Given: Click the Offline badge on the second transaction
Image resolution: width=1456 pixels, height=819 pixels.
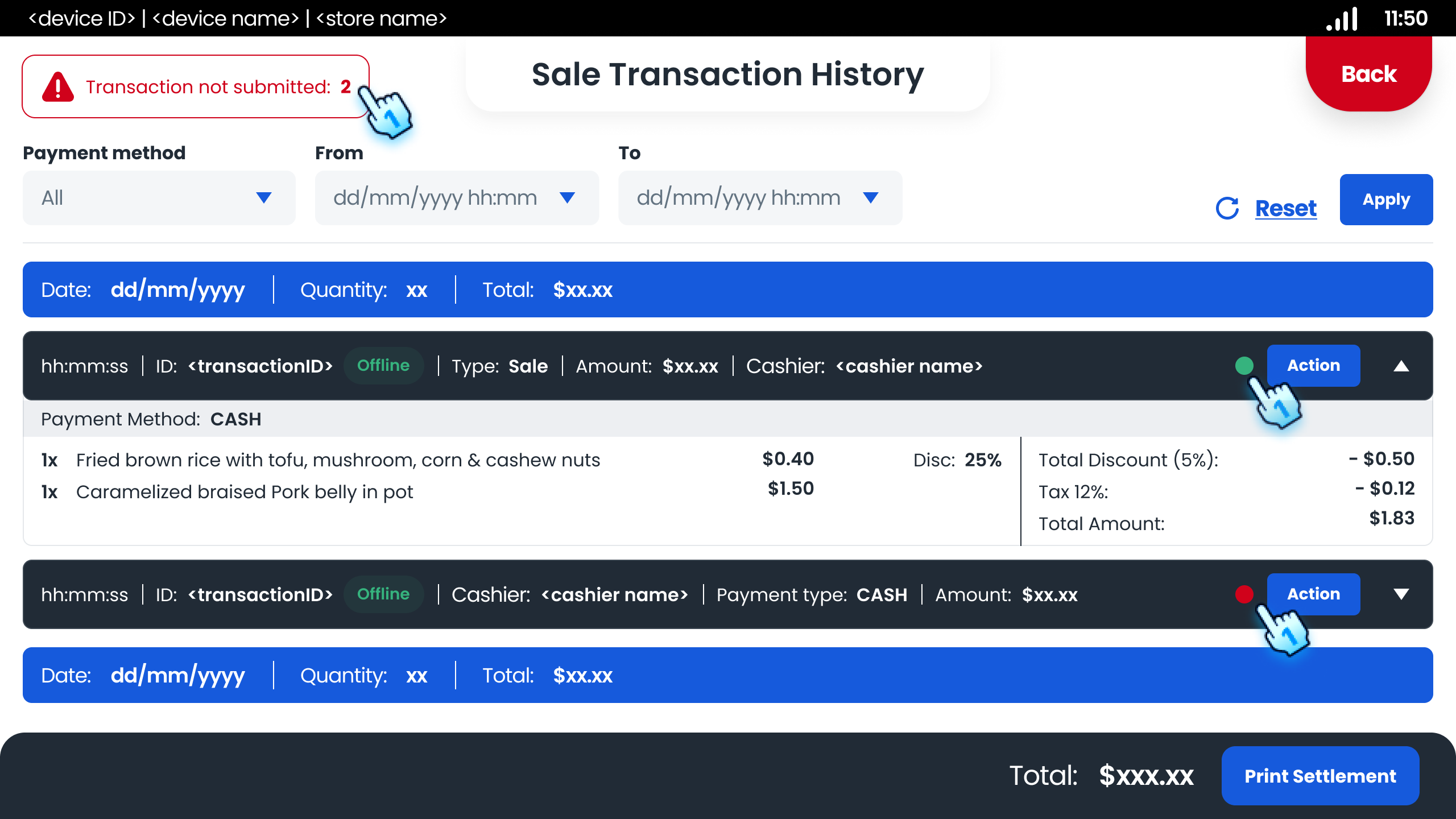Looking at the screenshot, I should point(383,594).
